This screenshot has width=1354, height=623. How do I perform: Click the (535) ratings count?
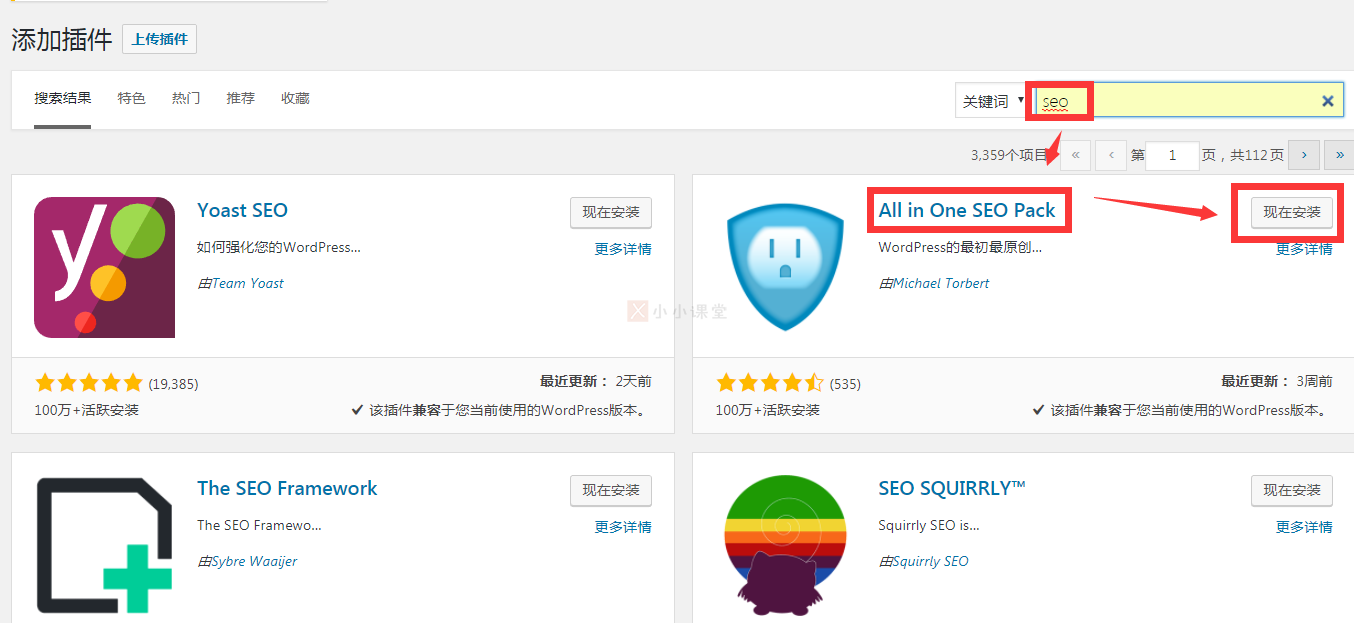tap(845, 384)
